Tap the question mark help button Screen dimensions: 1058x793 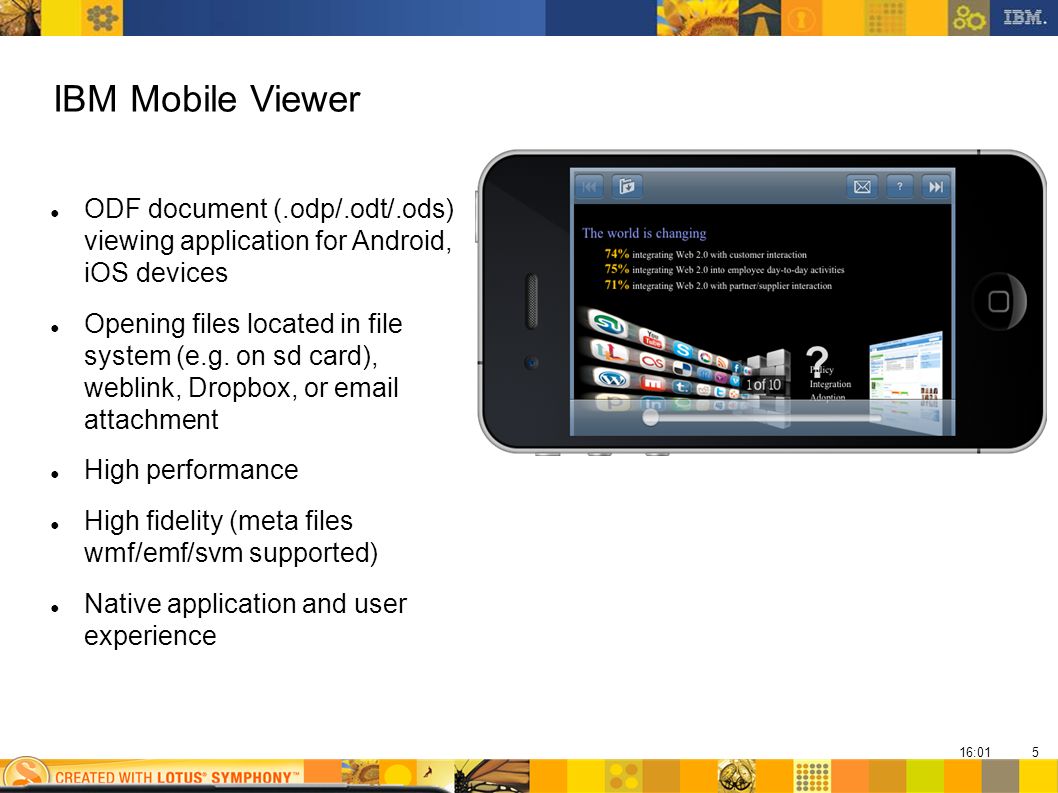[899, 187]
